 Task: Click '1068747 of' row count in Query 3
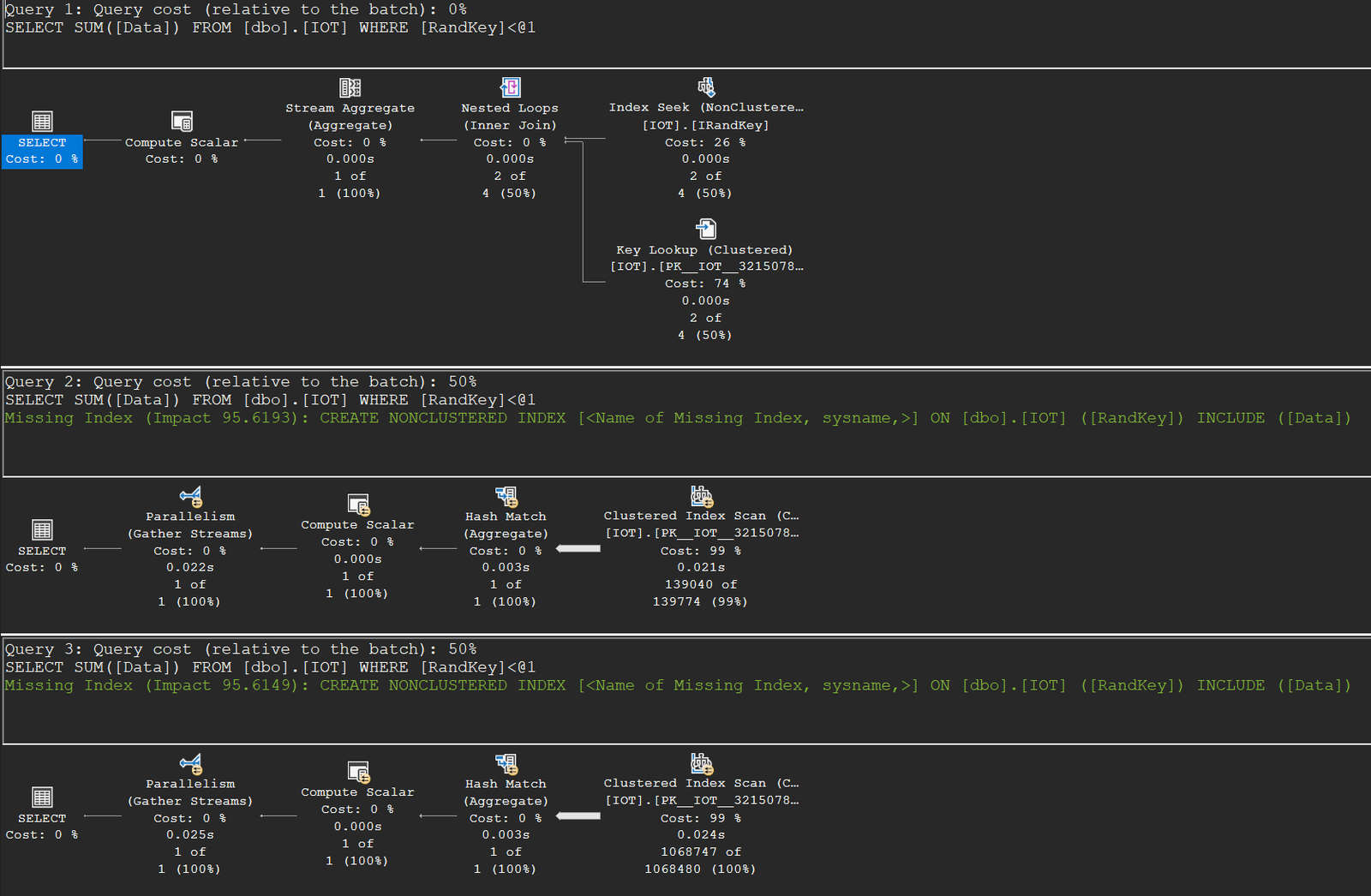(701, 851)
